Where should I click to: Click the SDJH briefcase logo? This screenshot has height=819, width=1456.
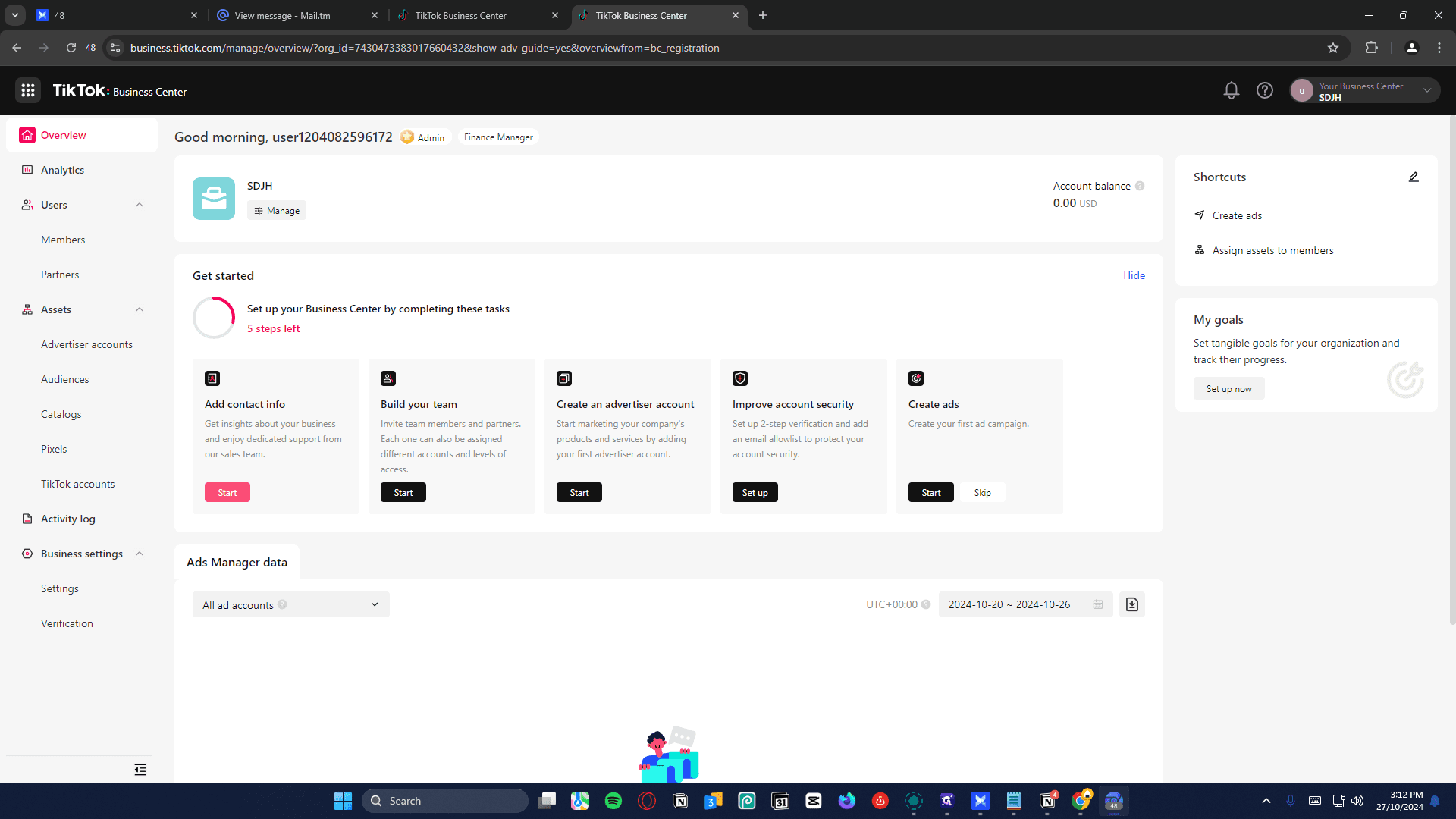[214, 199]
